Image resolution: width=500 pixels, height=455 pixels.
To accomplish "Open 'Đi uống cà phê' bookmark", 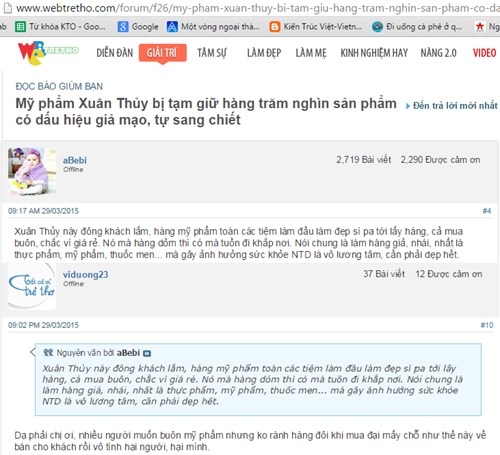I will [417, 27].
